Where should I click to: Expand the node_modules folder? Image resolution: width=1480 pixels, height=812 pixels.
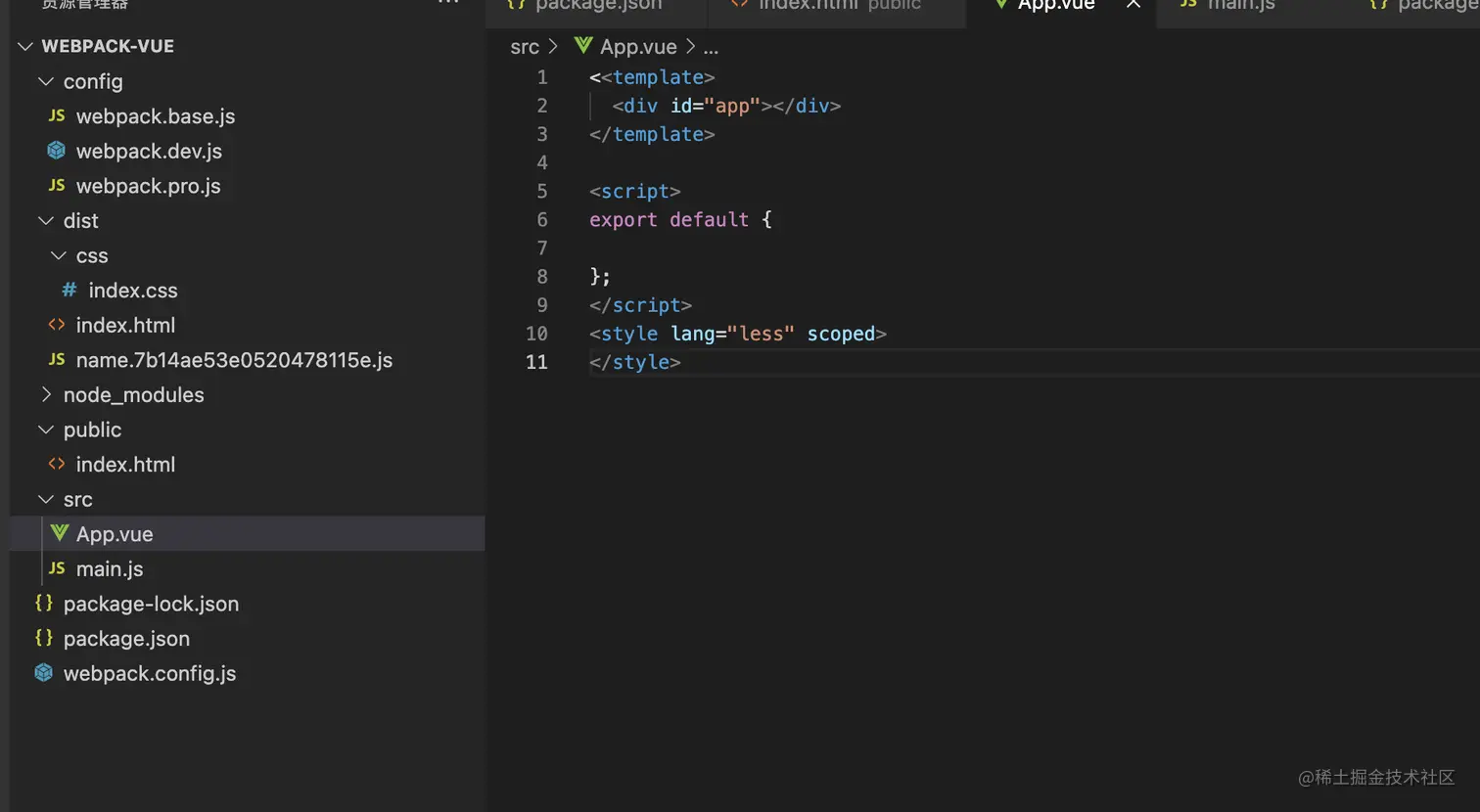[x=46, y=394]
